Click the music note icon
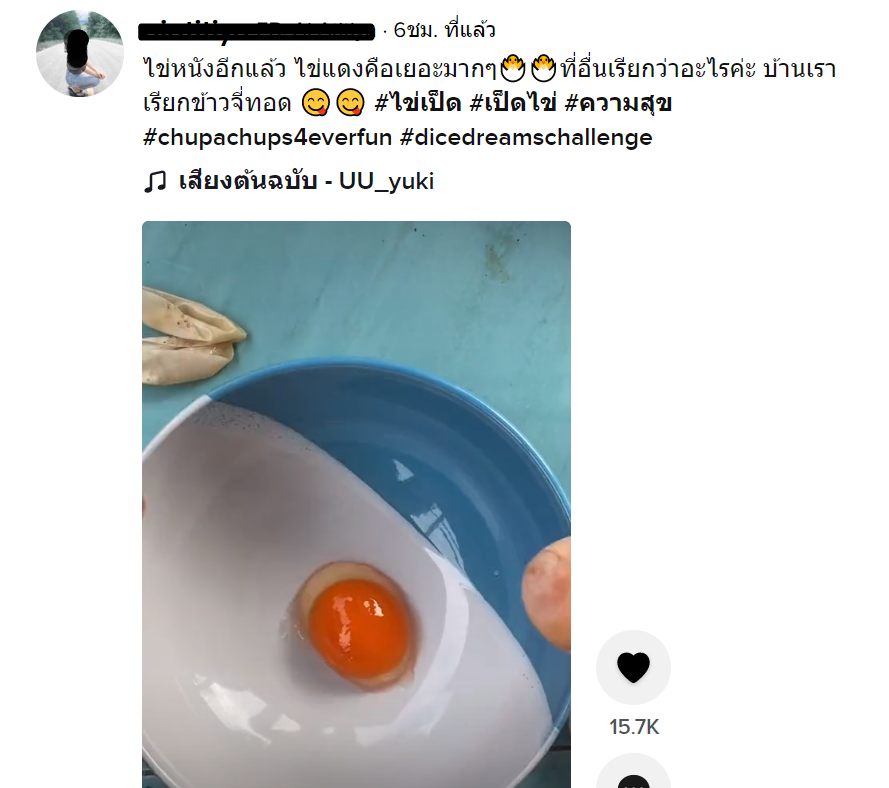The height and width of the screenshot is (788, 889). pos(155,181)
